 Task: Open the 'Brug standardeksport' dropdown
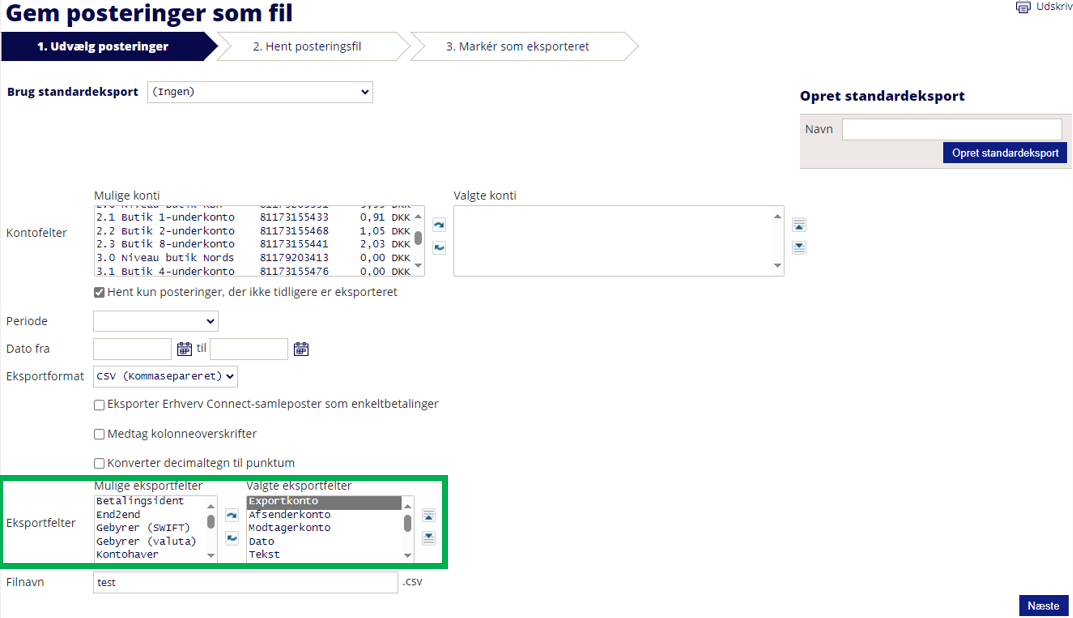click(260, 92)
